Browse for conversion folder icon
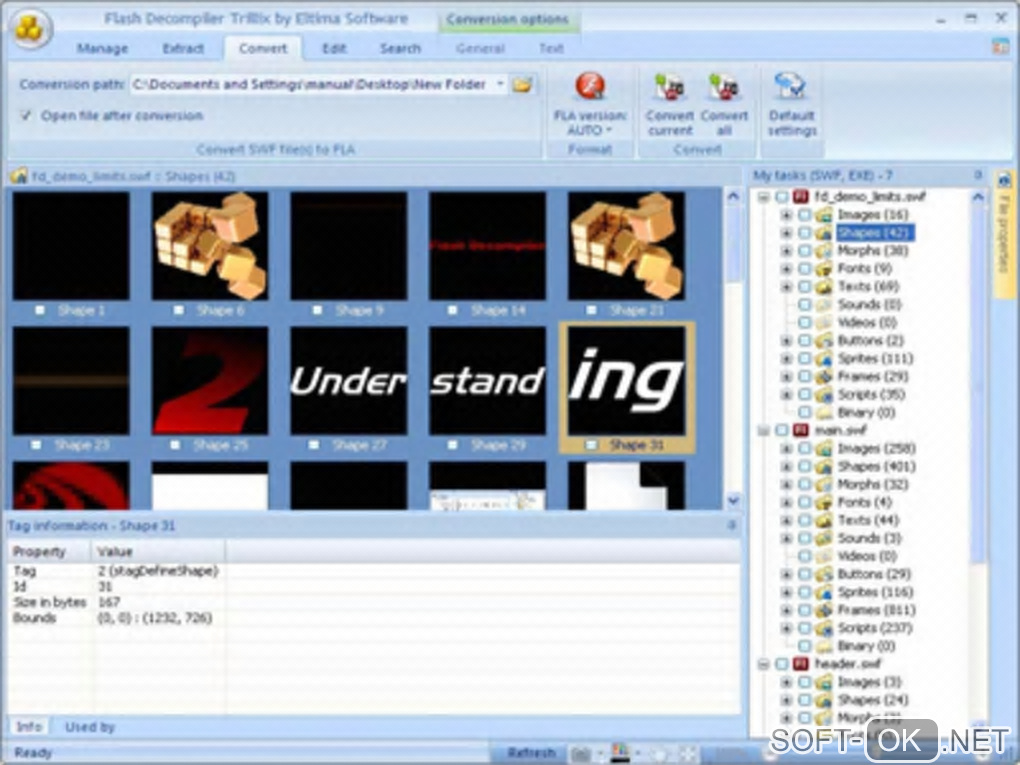 click(522, 85)
